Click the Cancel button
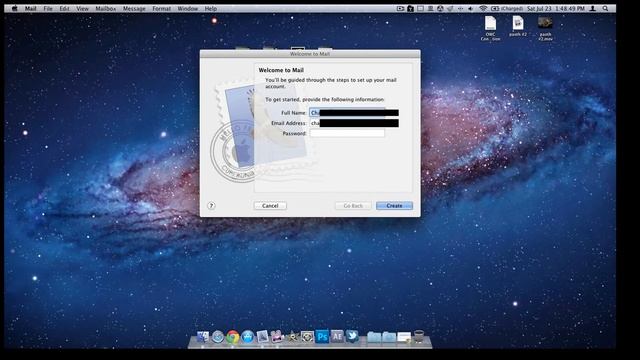The image size is (640, 360). tap(270, 206)
